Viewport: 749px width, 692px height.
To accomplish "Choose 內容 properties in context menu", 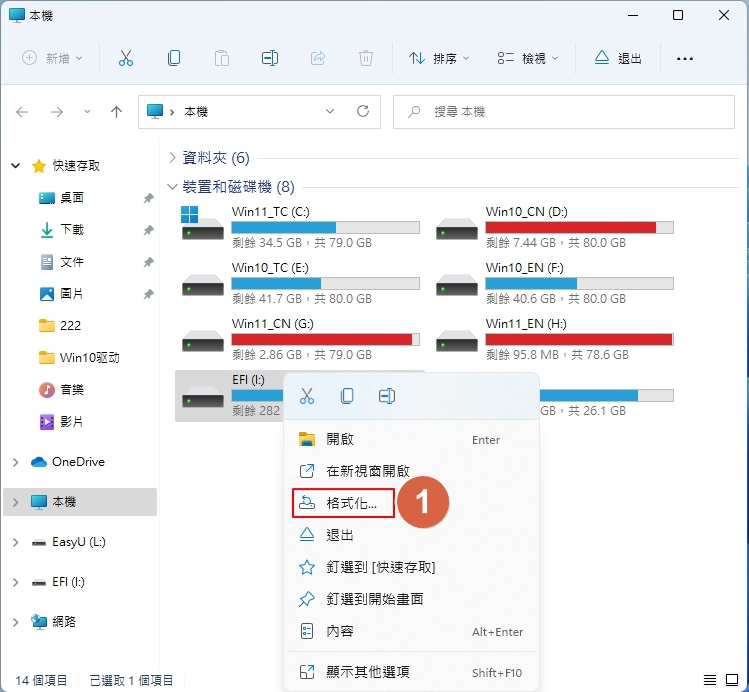I will [340, 631].
